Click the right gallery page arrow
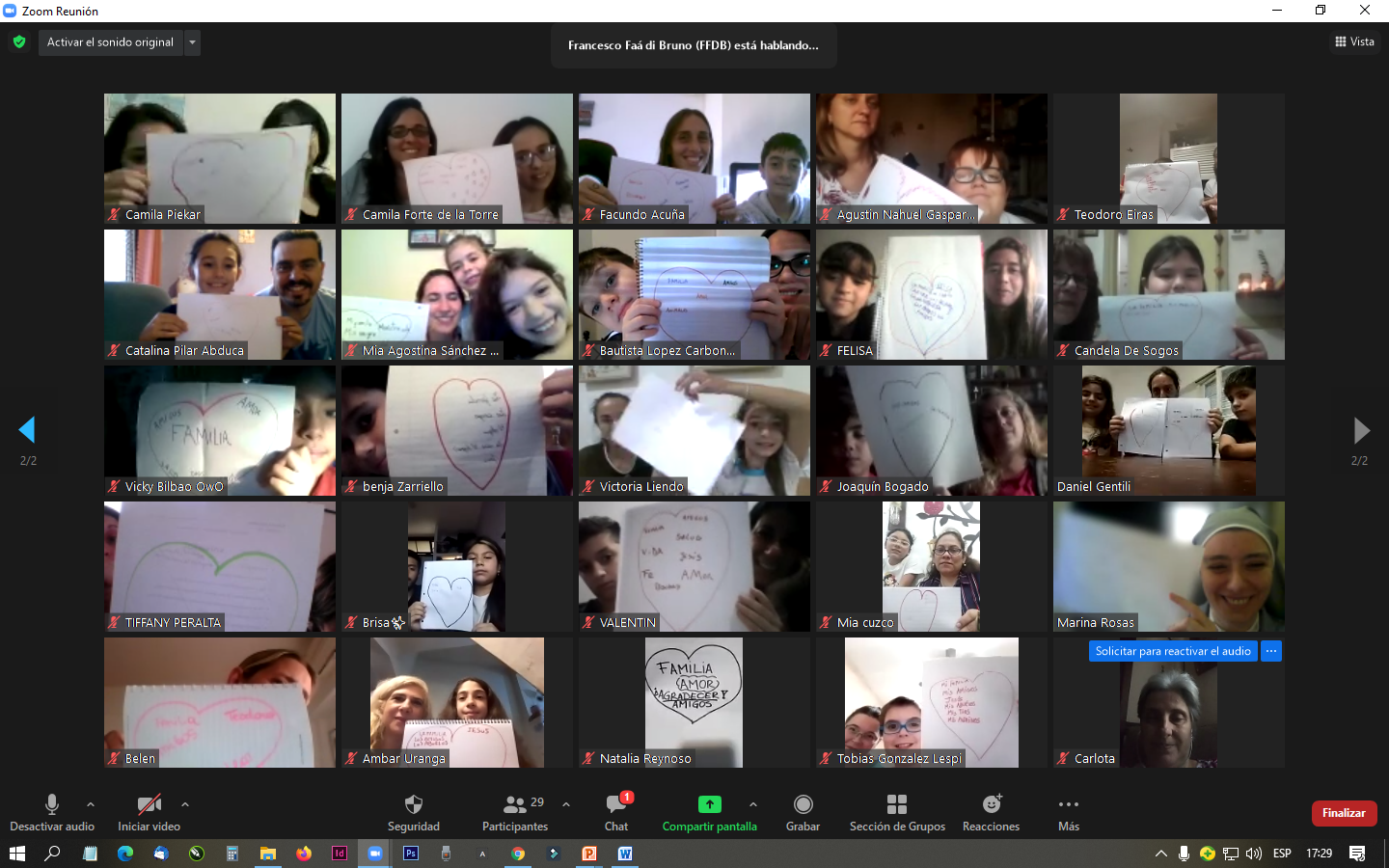The height and width of the screenshot is (868, 1389). coord(1361,430)
